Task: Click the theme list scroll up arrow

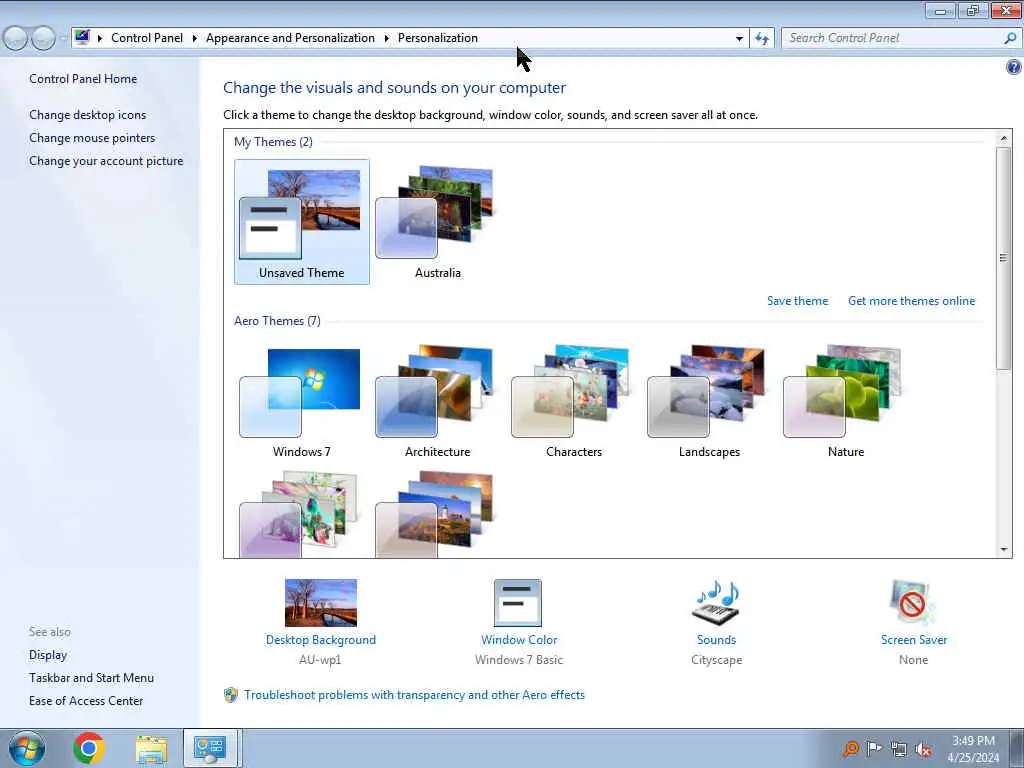Action: pyautogui.click(x=1004, y=138)
